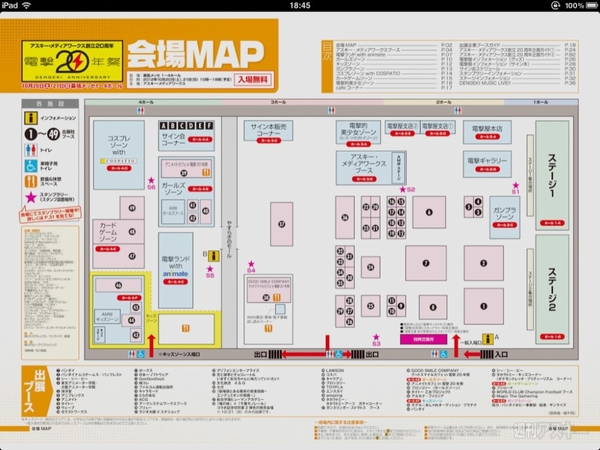This screenshot has height=450, width=600.
Task: Tap stamp rally star S1 near ステージ1
Action: pyautogui.click(x=515, y=186)
